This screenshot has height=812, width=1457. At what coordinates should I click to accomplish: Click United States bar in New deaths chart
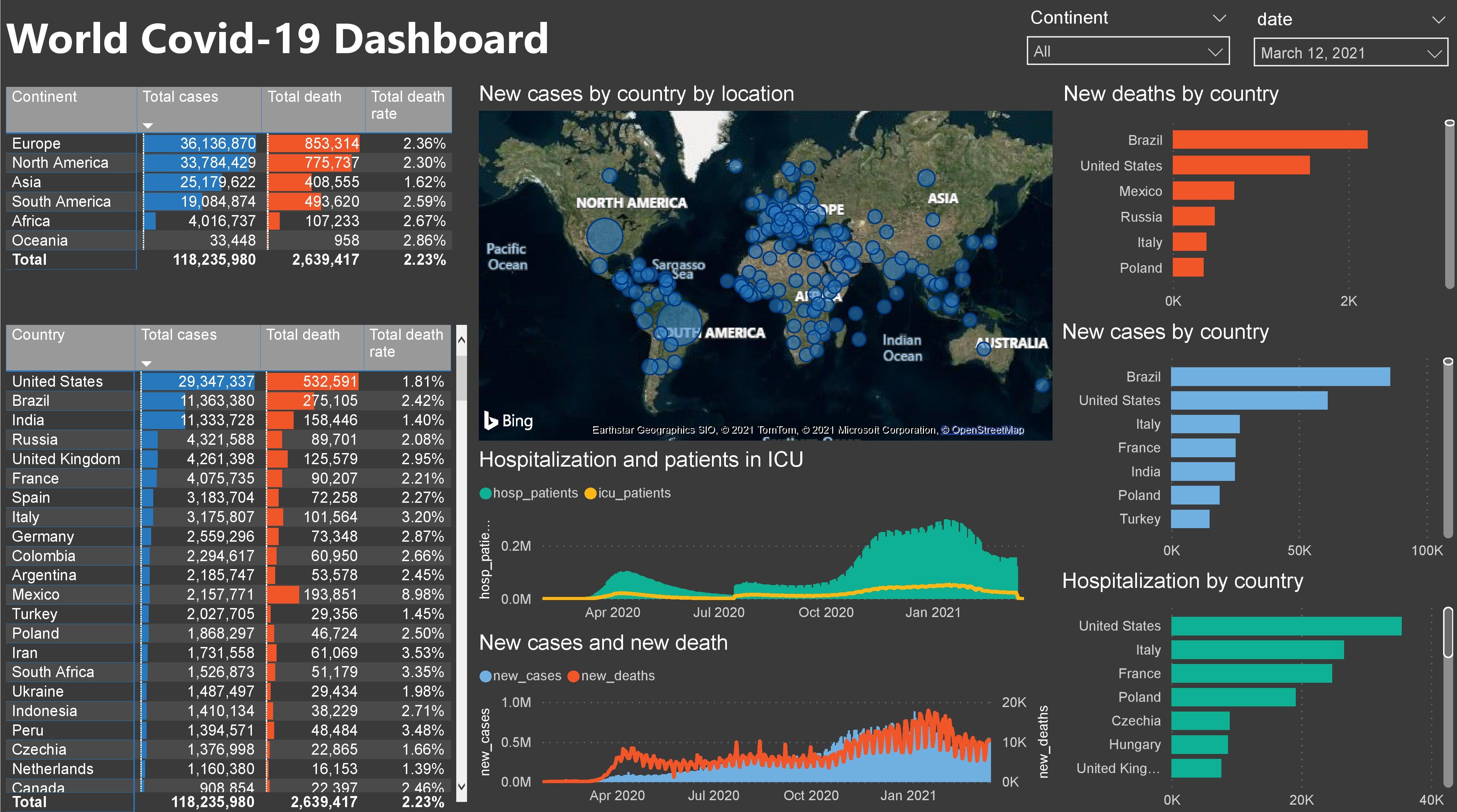(1241, 165)
